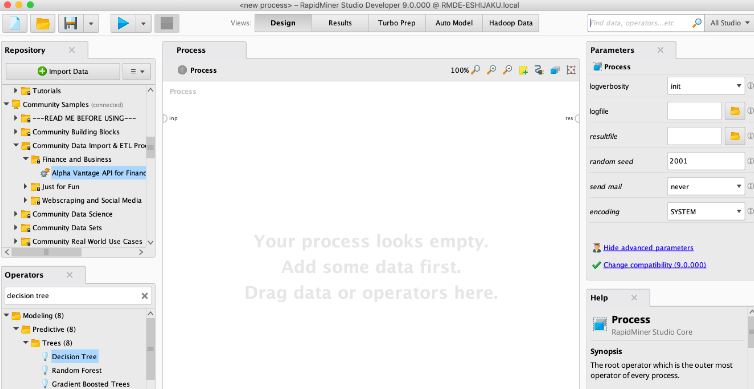Screen dimensions: 754x389
Task: Open the save options dropdown arrow
Action: (x=91, y=23)
